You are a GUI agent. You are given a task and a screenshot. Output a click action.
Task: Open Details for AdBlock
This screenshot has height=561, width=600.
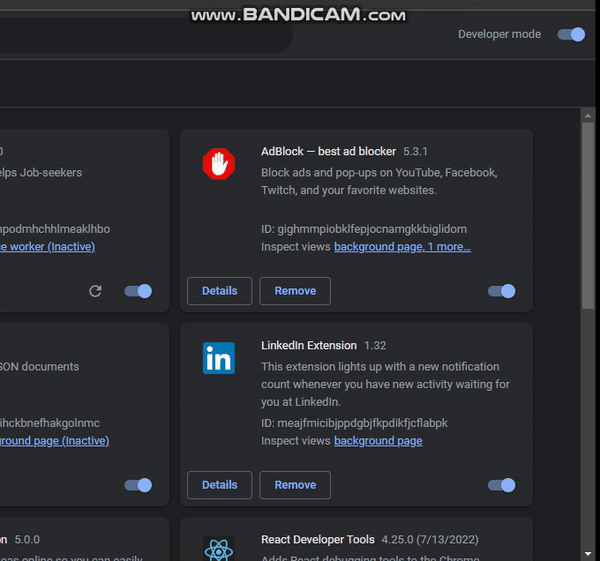219,291
